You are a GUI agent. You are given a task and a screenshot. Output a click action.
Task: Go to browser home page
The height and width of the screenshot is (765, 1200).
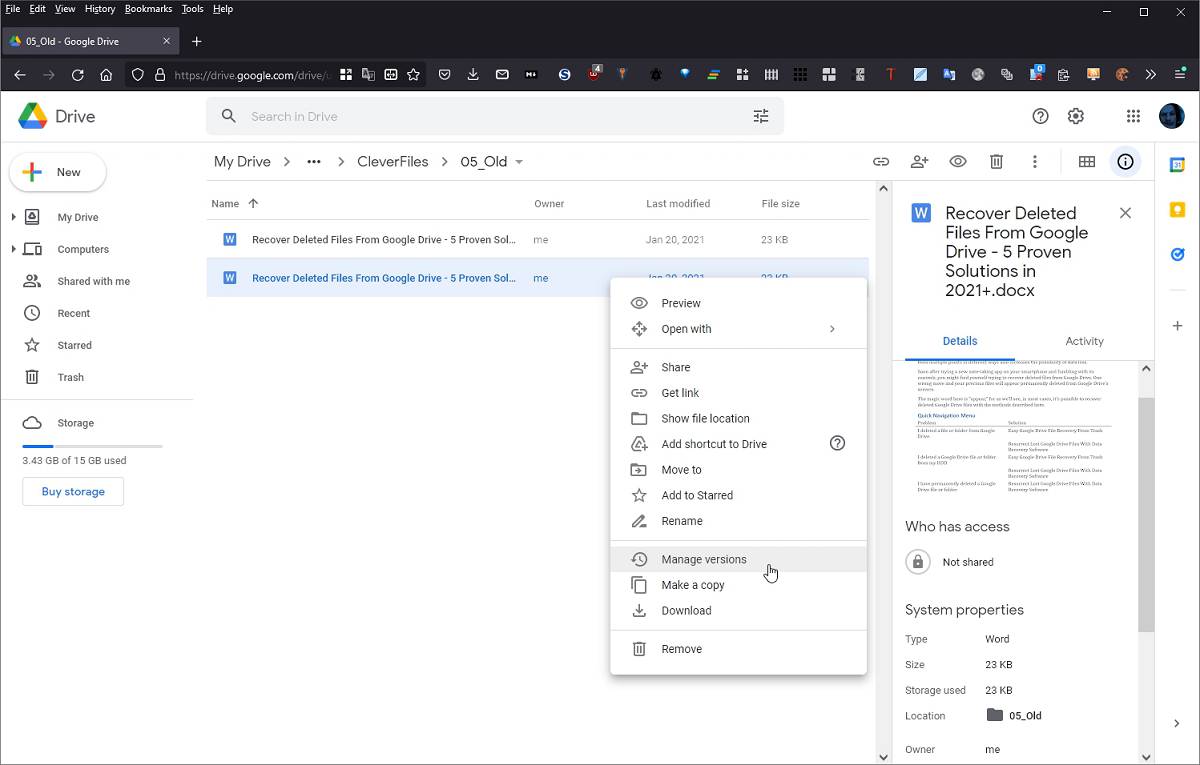click(106, 75)
